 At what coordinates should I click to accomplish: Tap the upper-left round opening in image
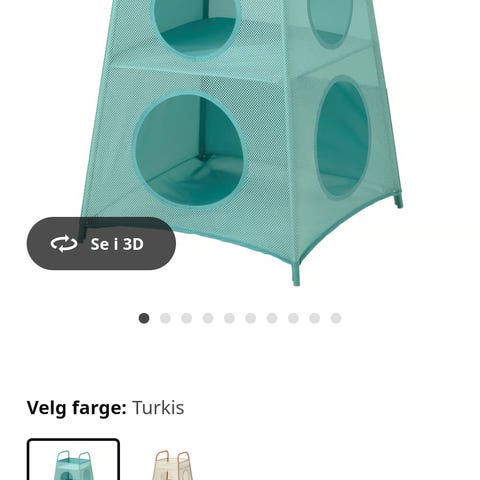coord(197,25)
